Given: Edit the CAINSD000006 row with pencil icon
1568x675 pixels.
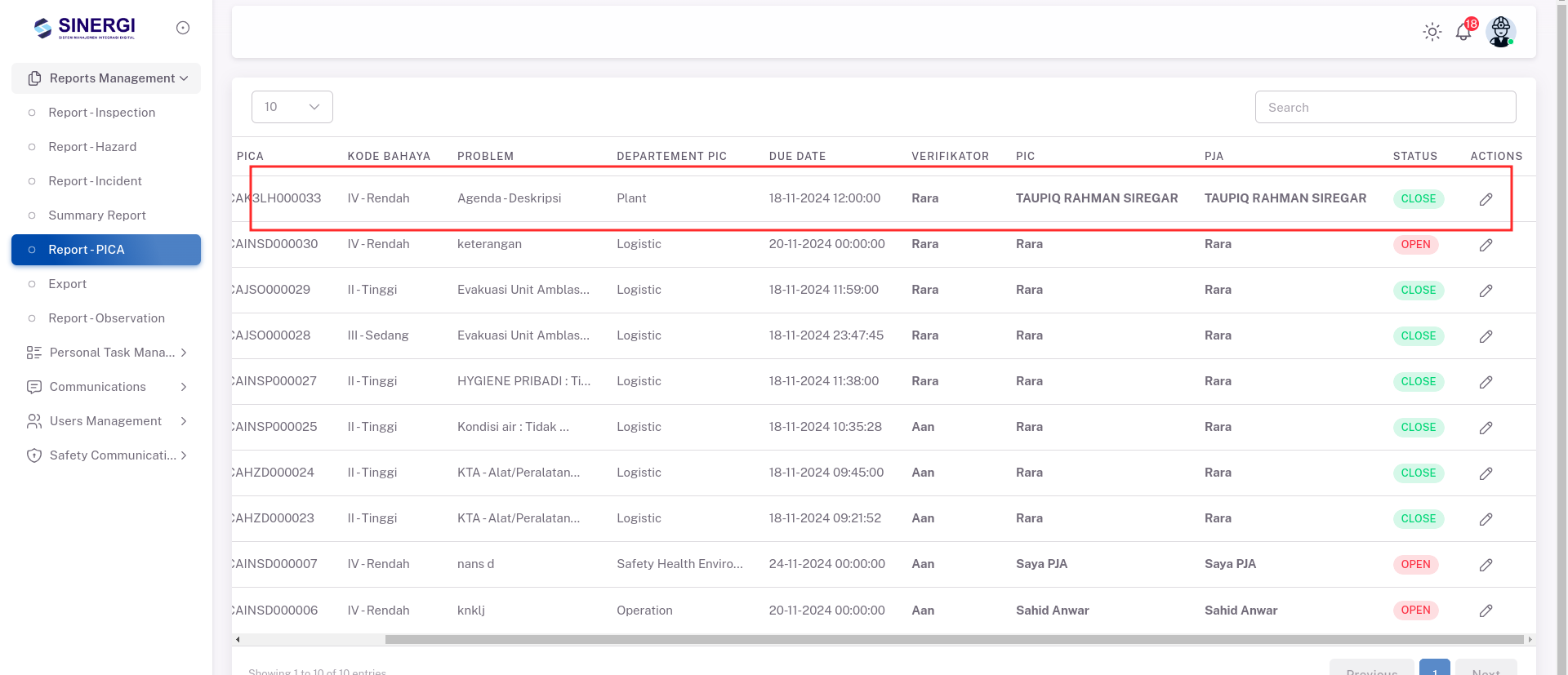Looking at the screenshot, I should point(1486,611).
